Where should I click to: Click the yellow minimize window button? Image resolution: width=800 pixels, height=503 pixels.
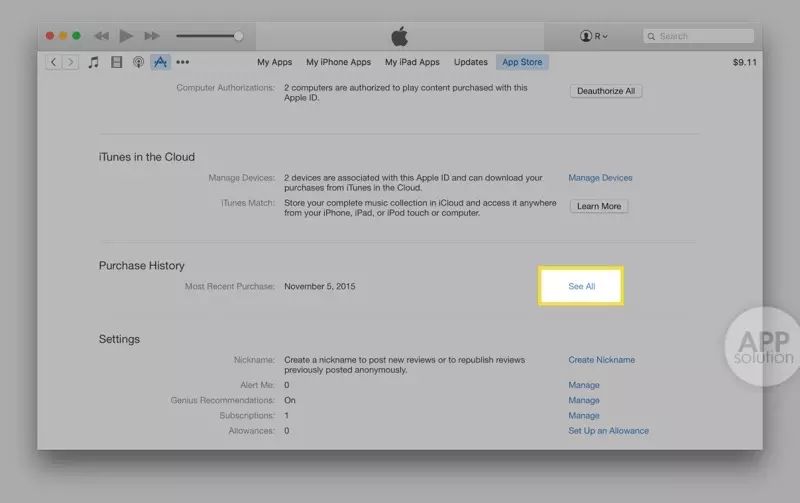(x=63, y=36)
